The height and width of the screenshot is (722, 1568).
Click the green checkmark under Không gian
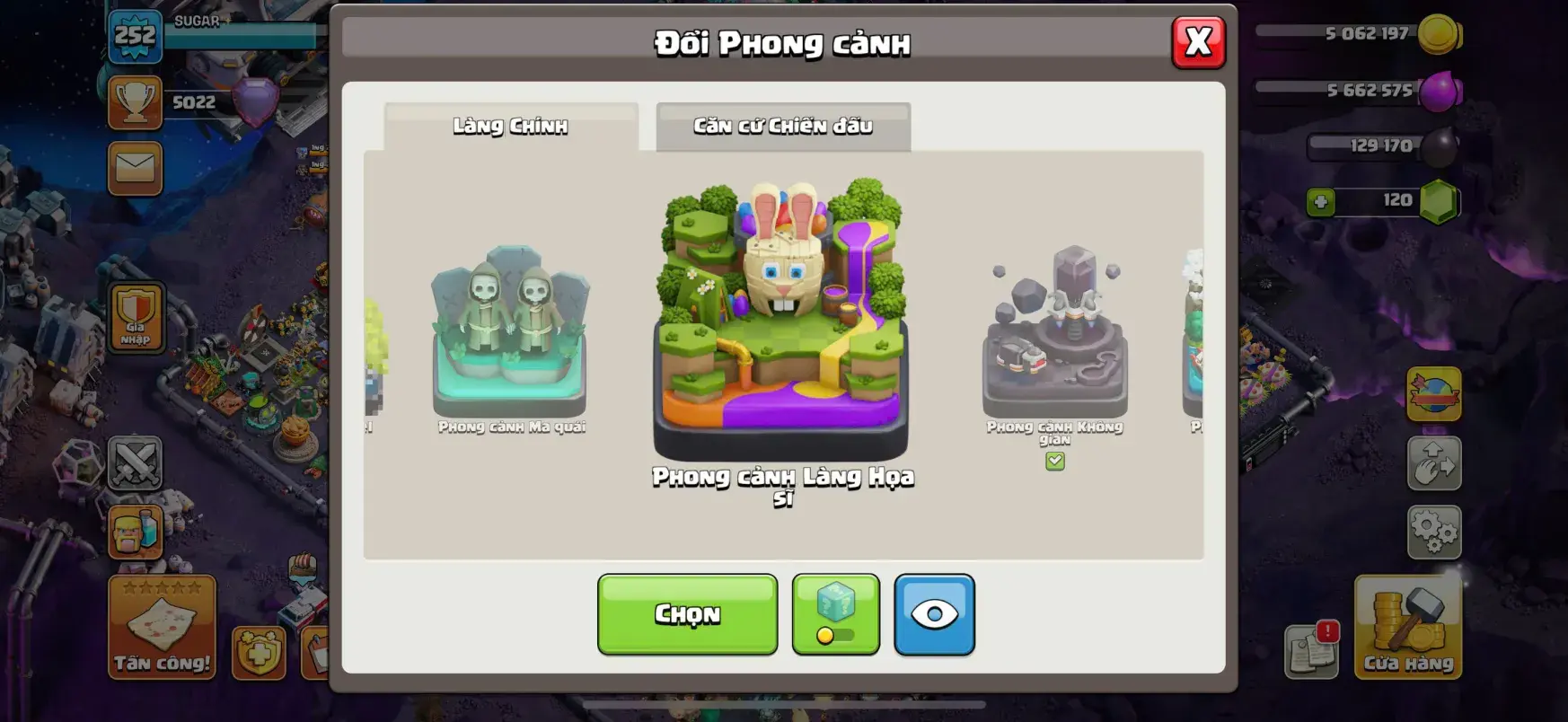[1055, 461]
